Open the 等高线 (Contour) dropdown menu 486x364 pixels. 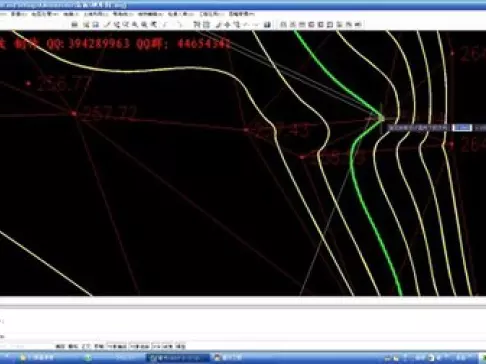[x=123, y=14]
